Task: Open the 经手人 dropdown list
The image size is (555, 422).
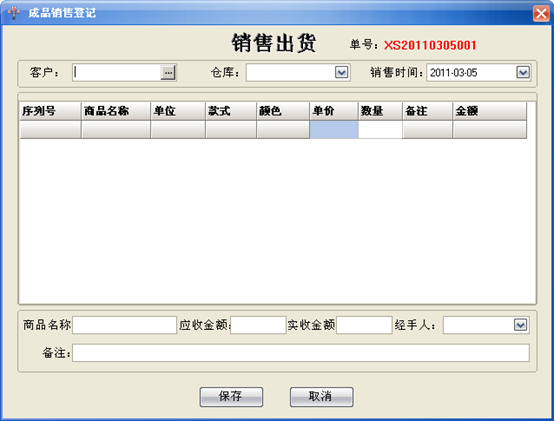Action: 520,325
